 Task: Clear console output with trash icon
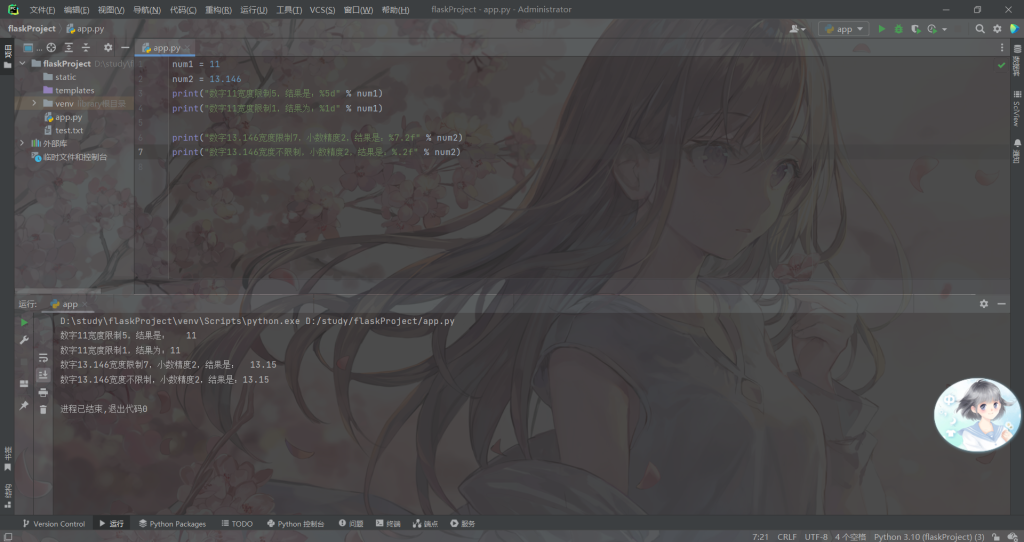coord(43,408)
